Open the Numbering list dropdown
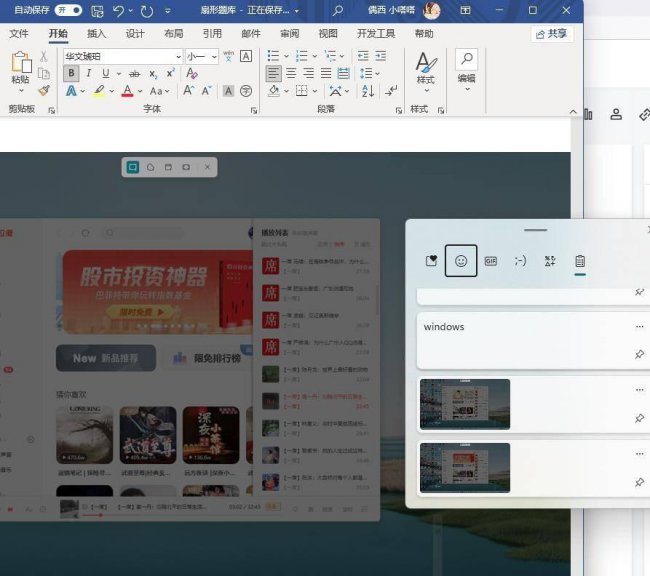The height and width of the screenshot is (576, 650). click(x=314, y=56)
